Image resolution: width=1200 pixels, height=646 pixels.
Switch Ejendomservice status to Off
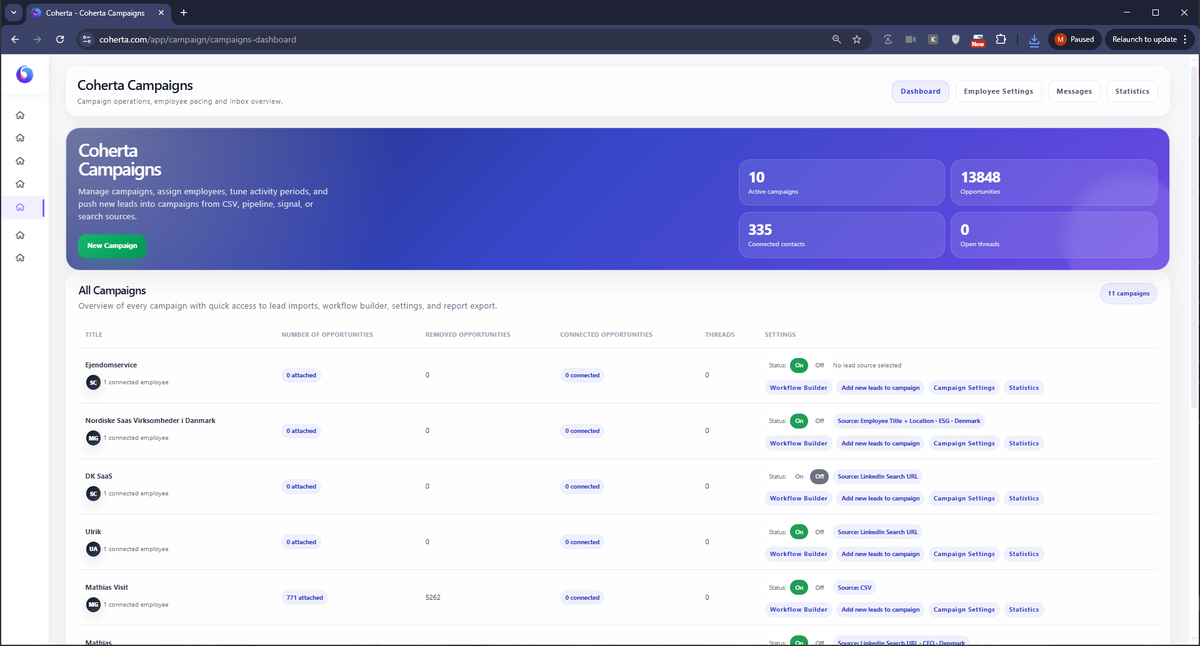[x=819, y=365]
